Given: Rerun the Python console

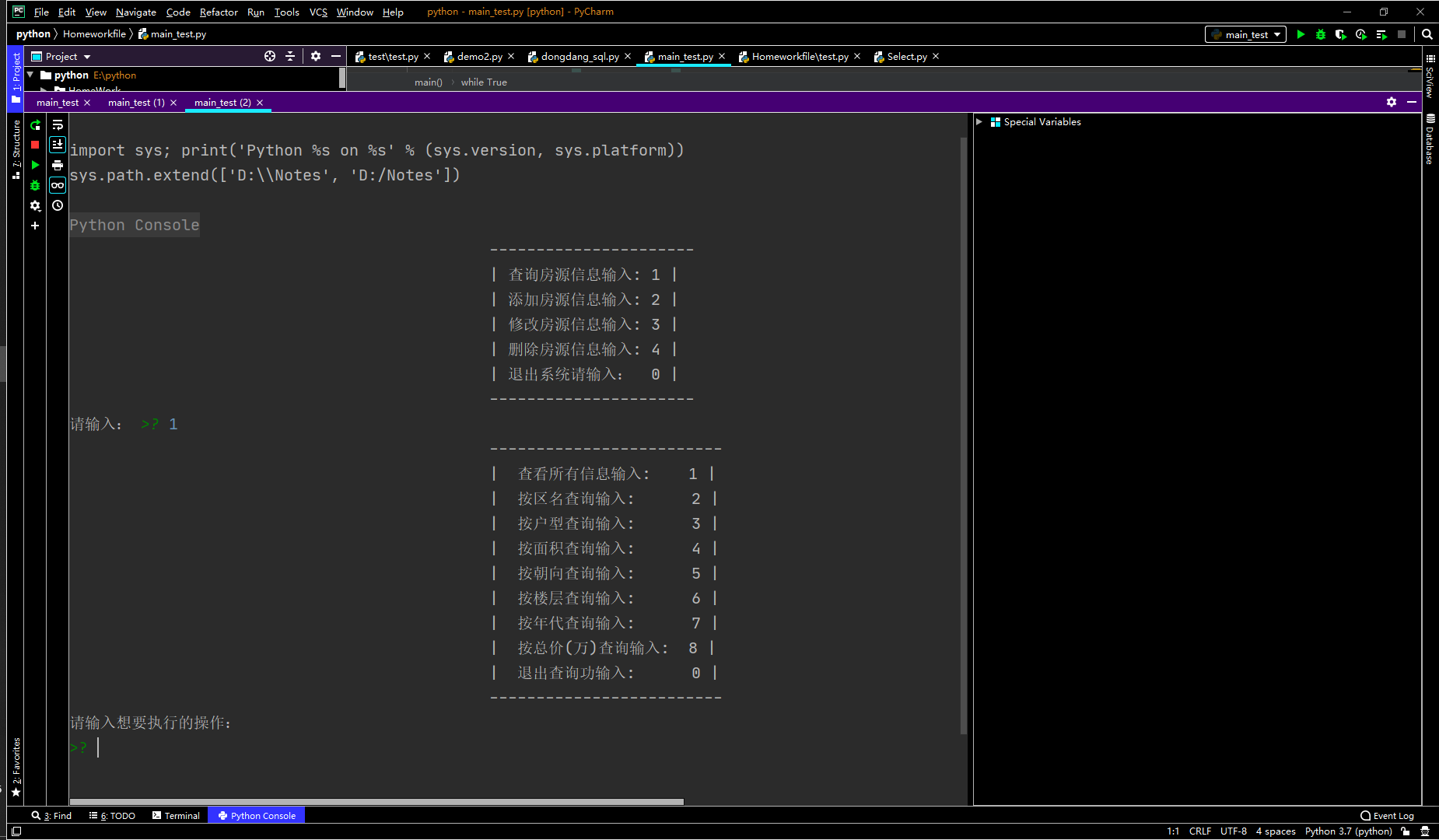Looking at the screenshot, I should [x=35, y=125].
